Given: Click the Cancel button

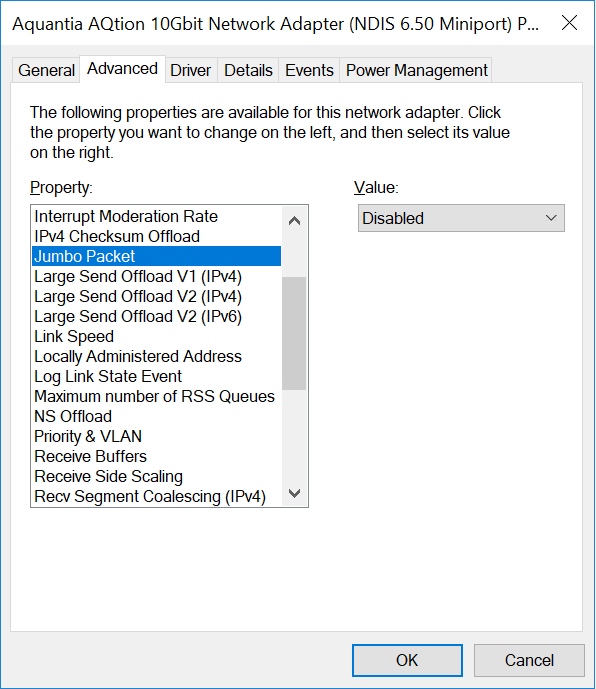Looking at the screenshot, I should click(x=529, y=660).
